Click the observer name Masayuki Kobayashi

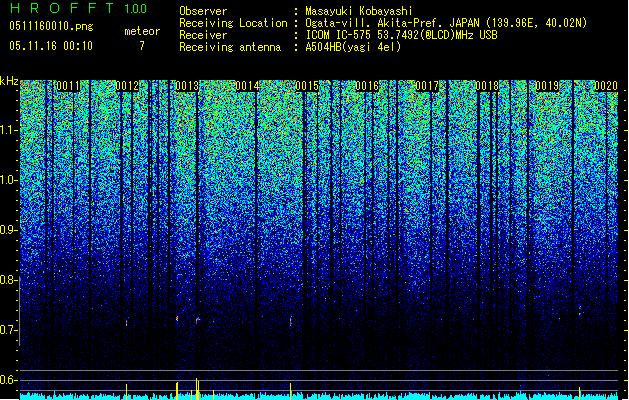359,11
